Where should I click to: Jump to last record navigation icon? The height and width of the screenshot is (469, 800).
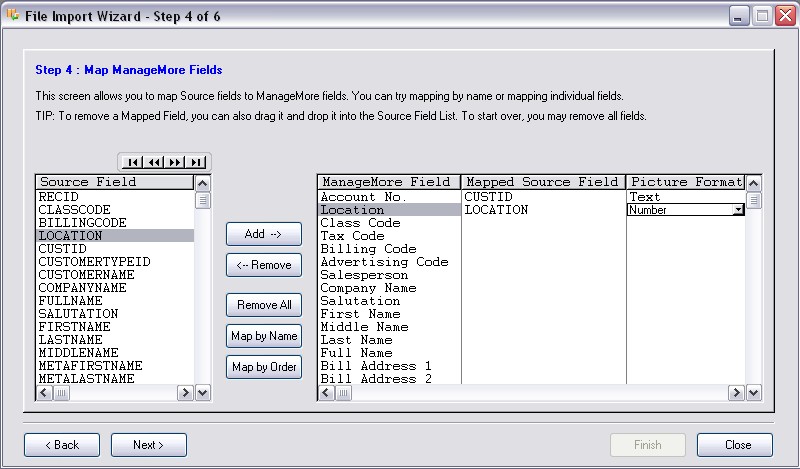point(196,162)
